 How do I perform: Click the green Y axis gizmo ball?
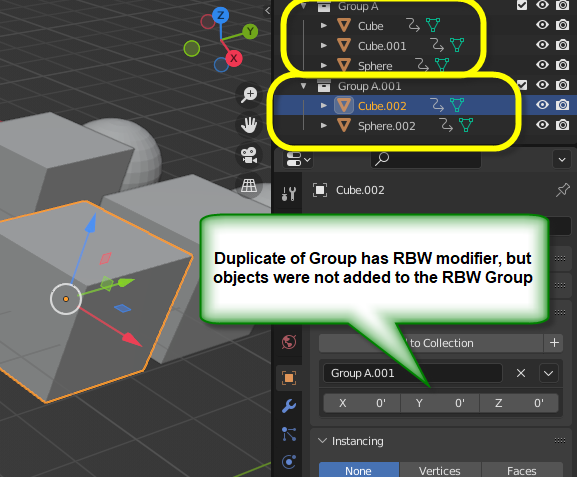tap(250, 32)
